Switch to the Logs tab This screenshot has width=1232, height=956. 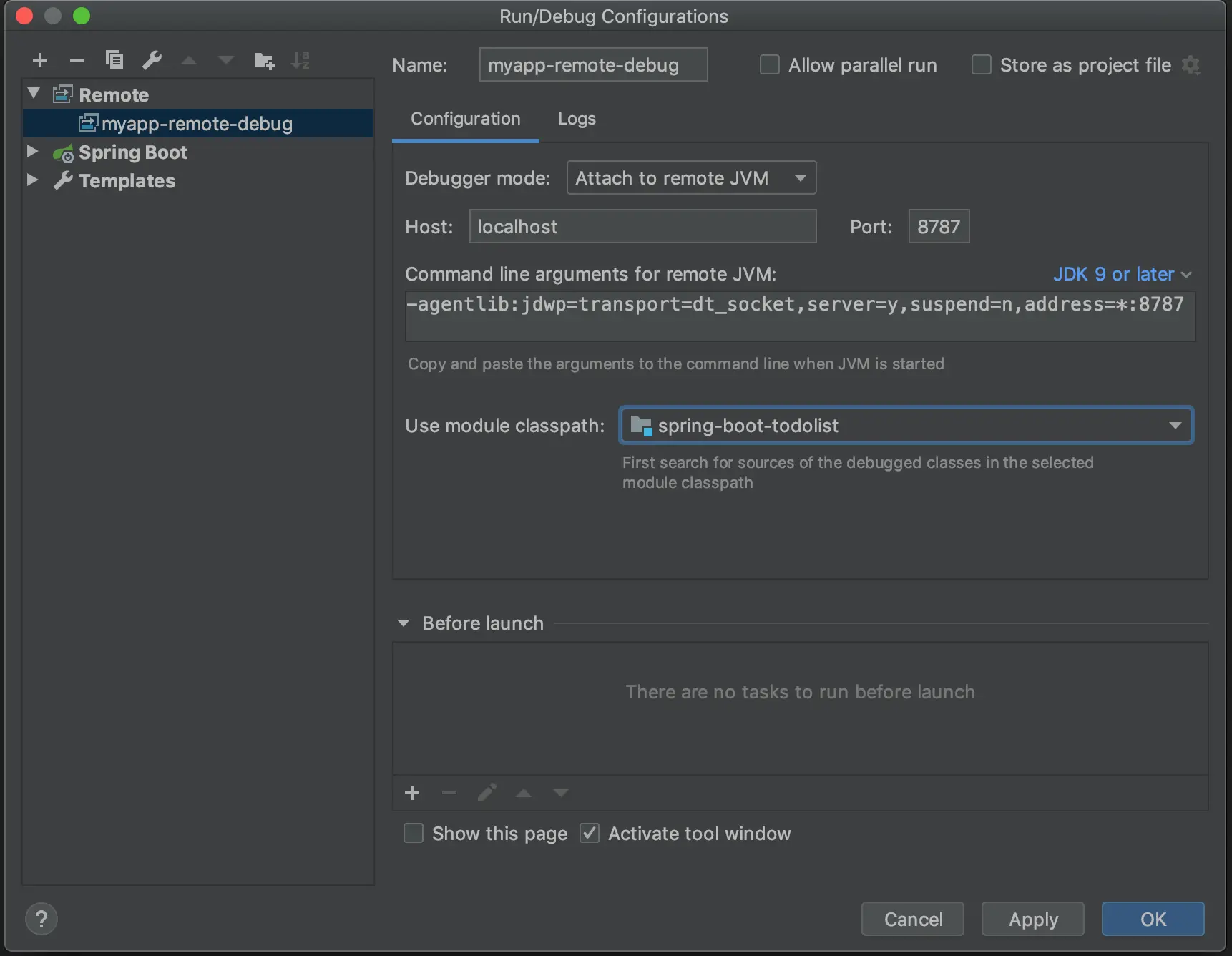tap(577, 119)
